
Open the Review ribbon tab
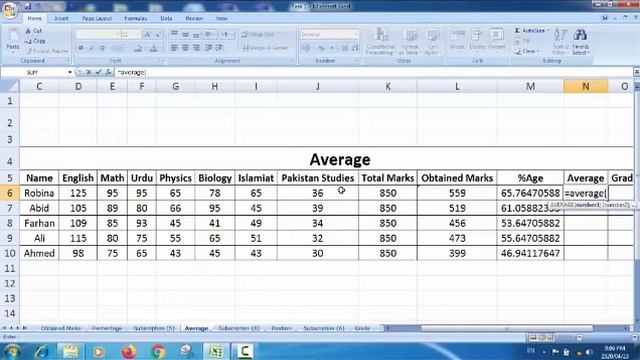click(194, 18)
